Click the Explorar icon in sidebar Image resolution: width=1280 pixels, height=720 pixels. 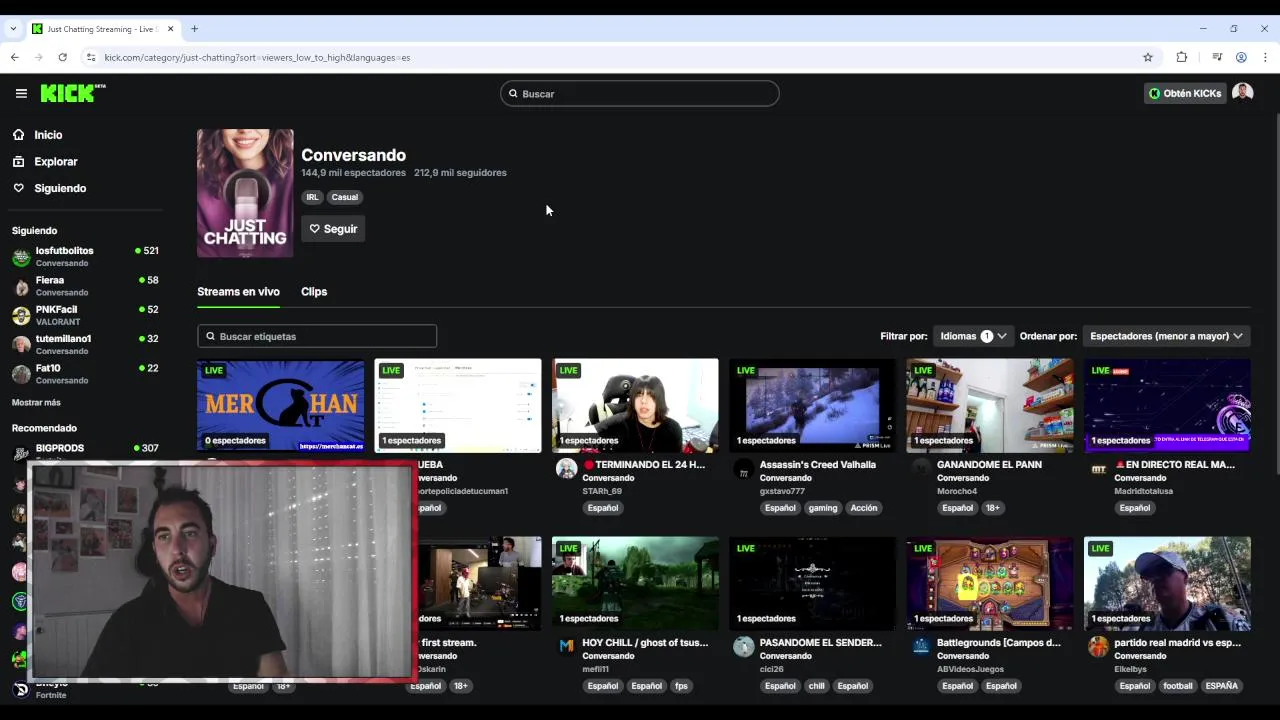tap(18, 161)
